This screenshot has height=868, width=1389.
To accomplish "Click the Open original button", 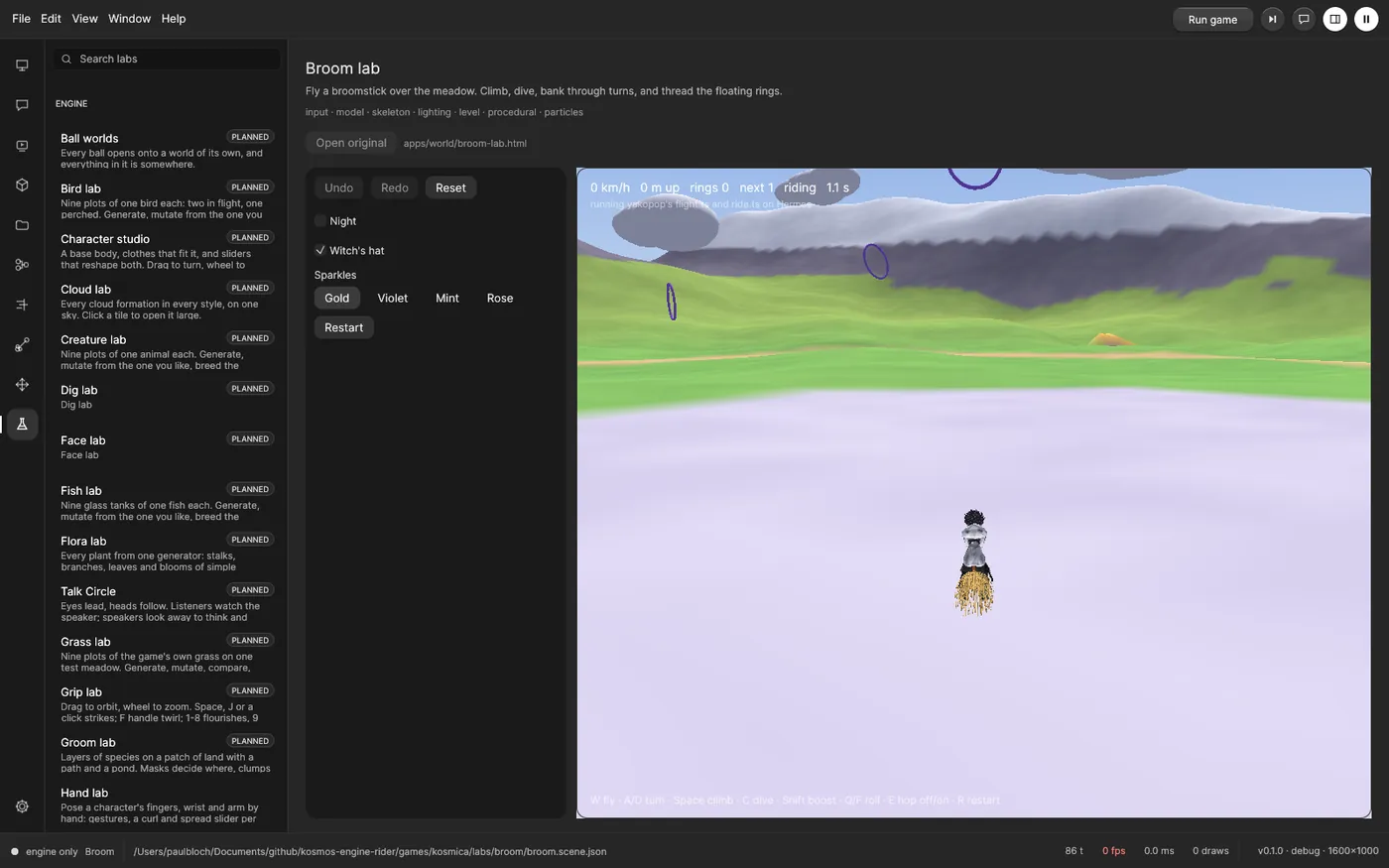I will coord(351,143).
